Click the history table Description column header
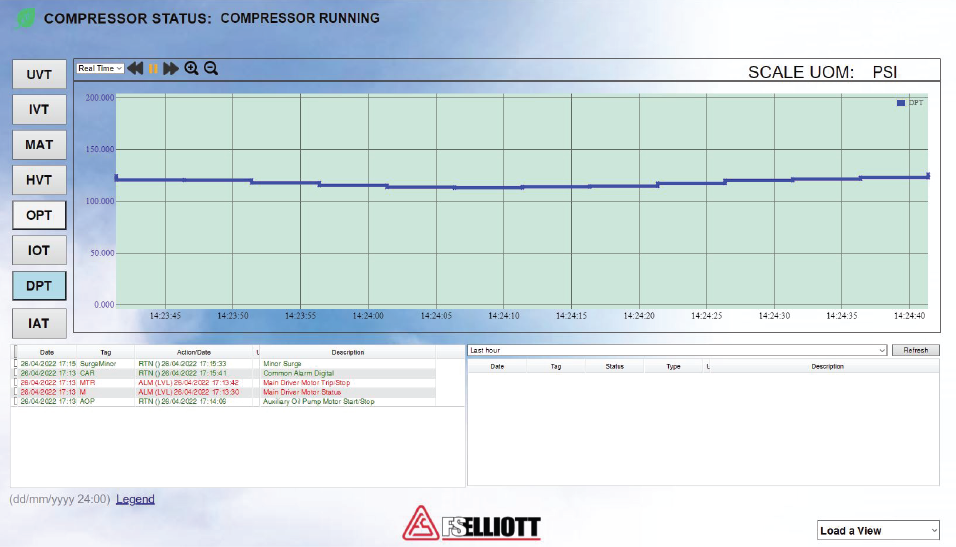The height and width of the screenshot is (547, 956). tap(827, 366)
